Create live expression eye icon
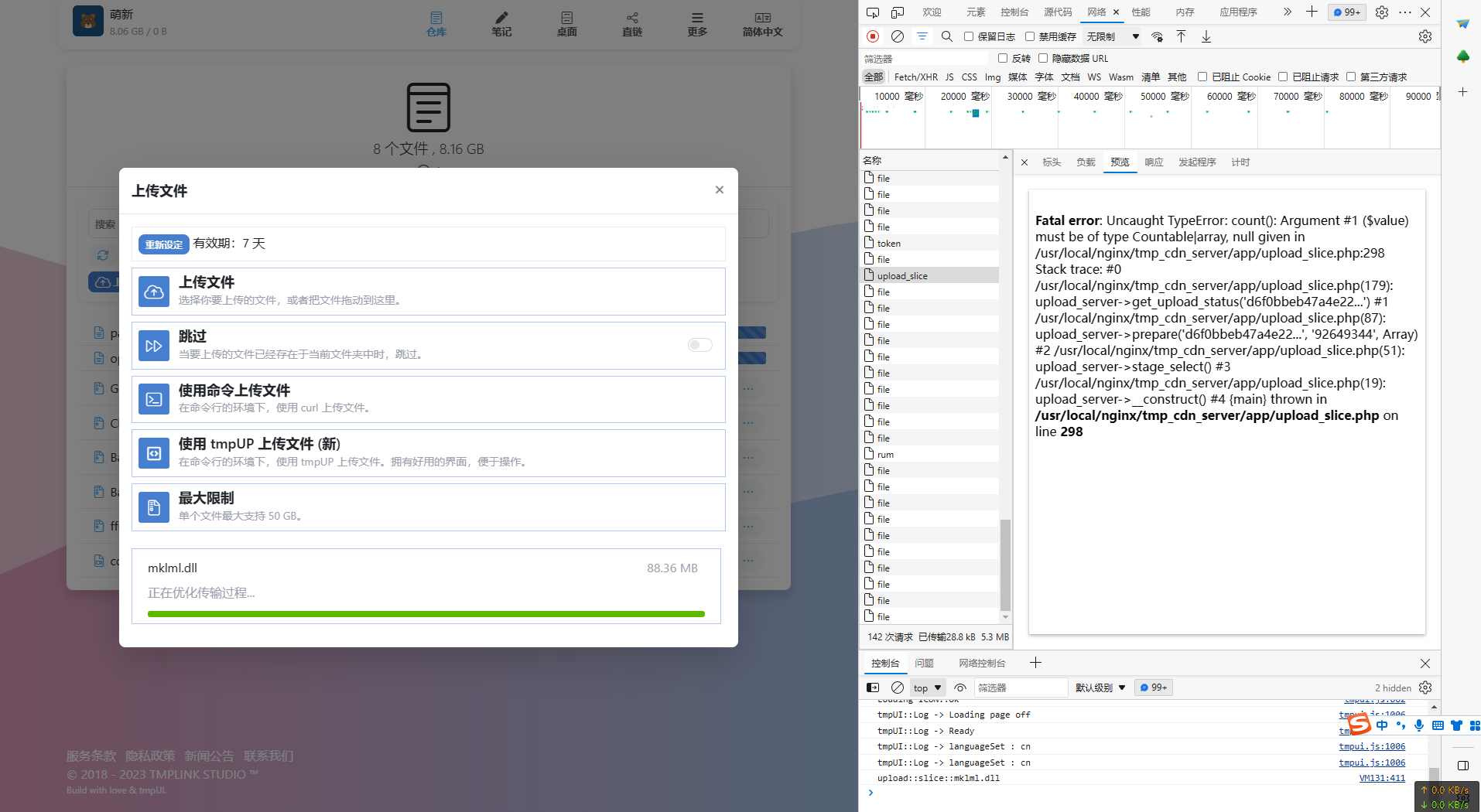The width and height of the screenshot is (1481, 812). 960,687
